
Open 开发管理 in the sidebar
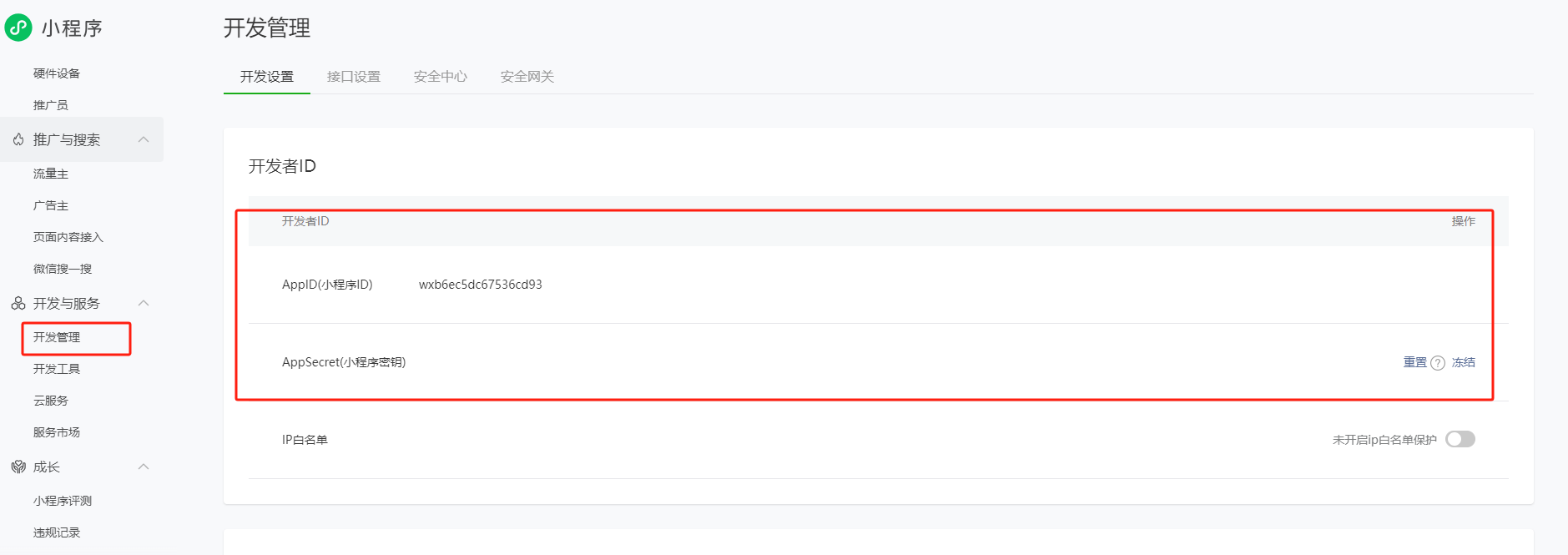click(x=57, y=337)
